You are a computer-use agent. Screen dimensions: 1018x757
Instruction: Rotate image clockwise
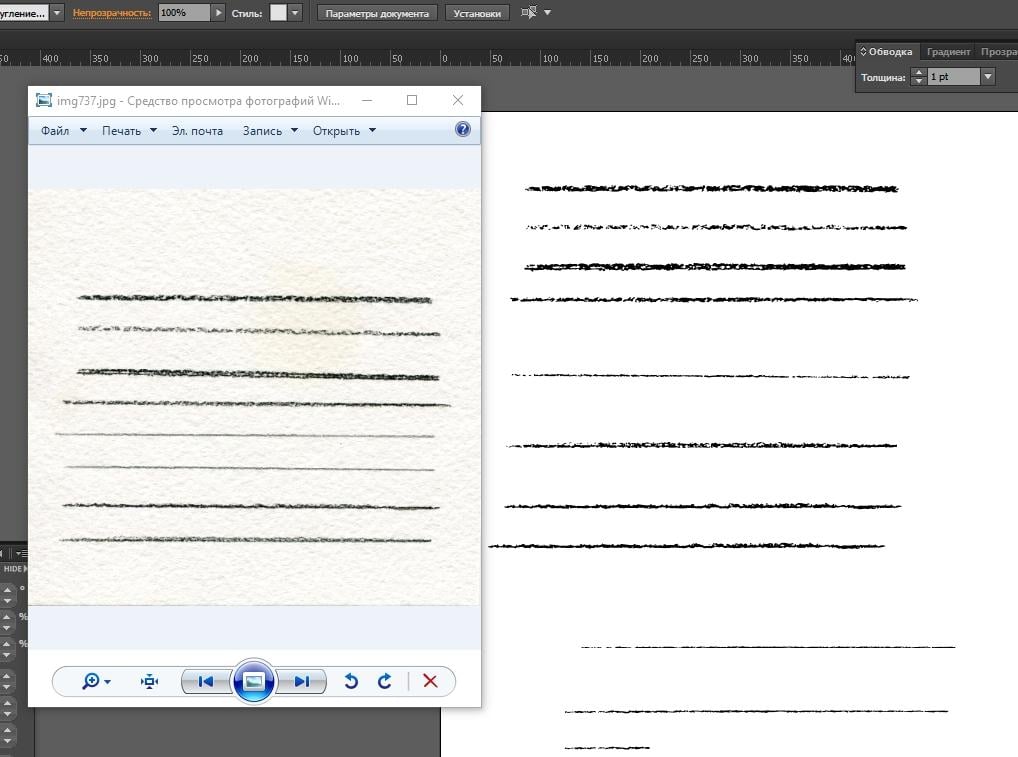(384, 681)
